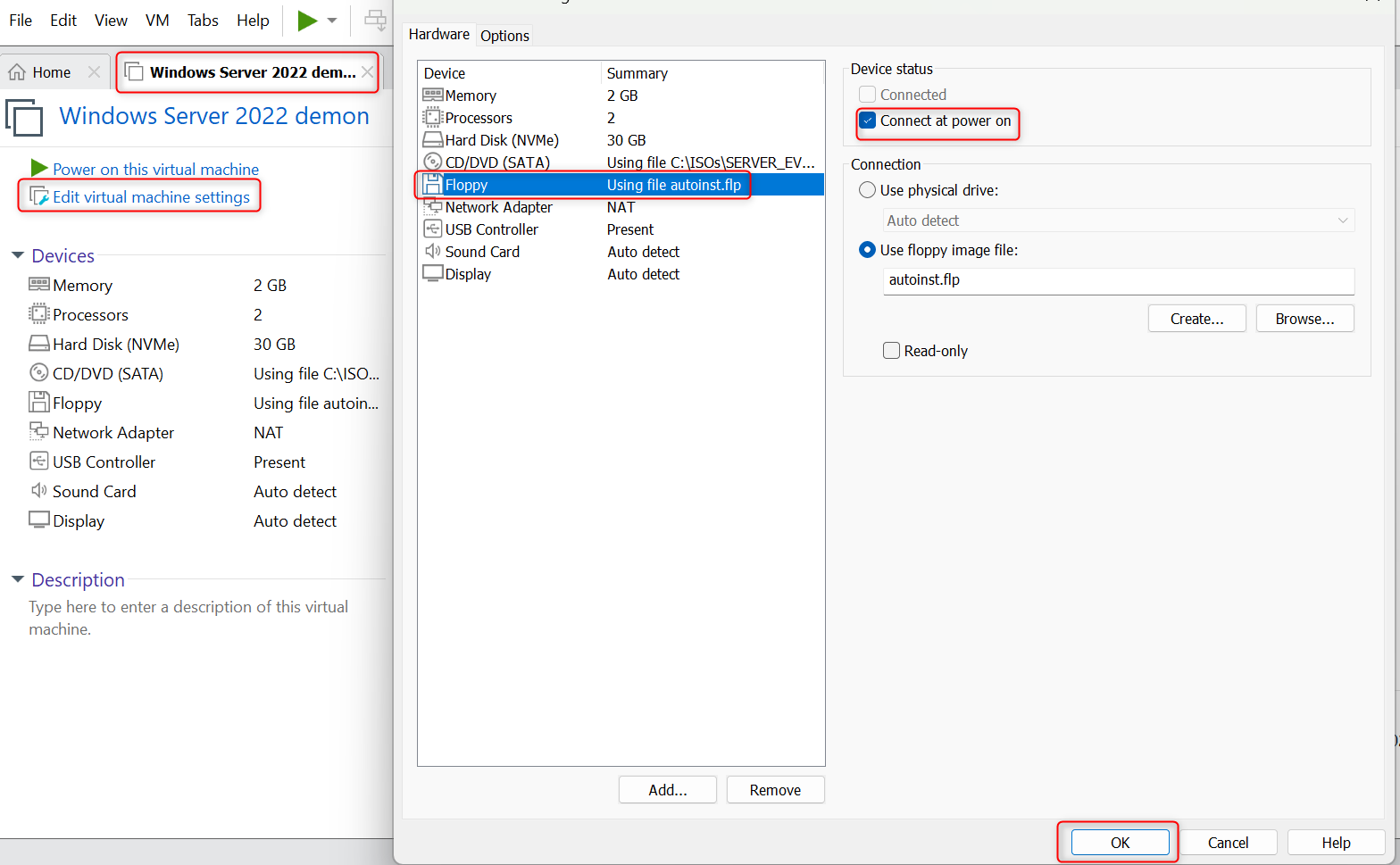Click the Floppy icon in the Devices list

(x=38, y=403)
